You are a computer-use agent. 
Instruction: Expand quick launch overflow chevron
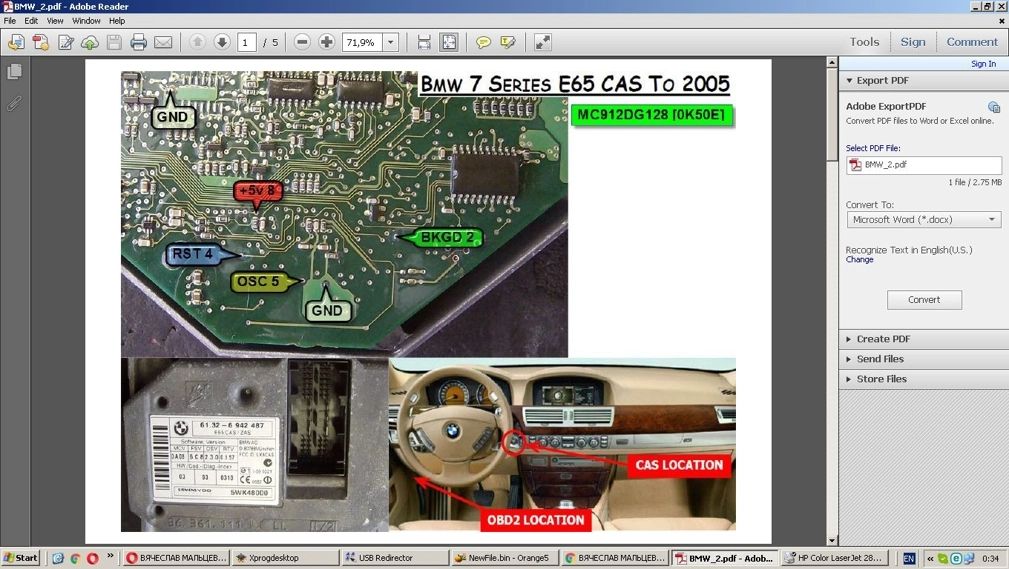110,555
